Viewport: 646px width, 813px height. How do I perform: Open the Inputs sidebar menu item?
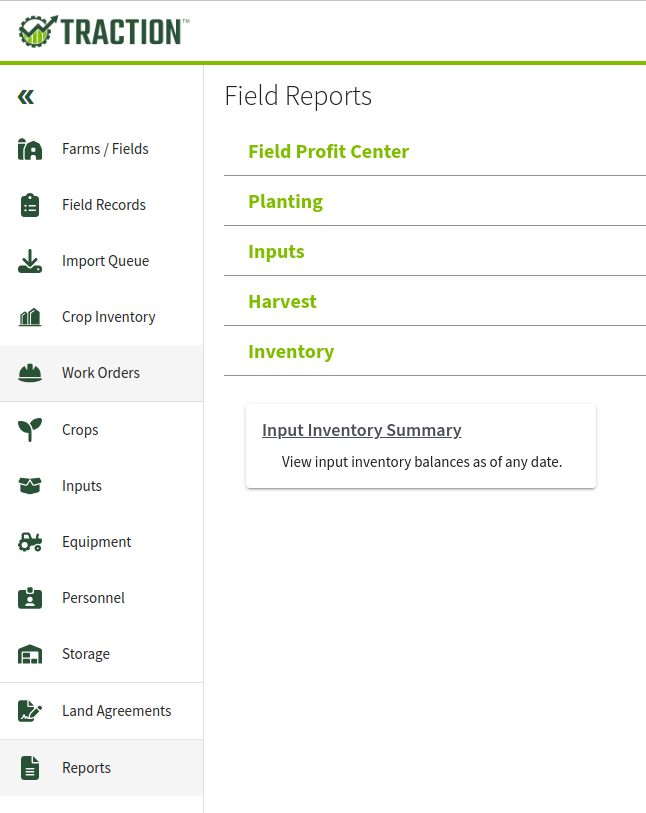coord(102,486)
